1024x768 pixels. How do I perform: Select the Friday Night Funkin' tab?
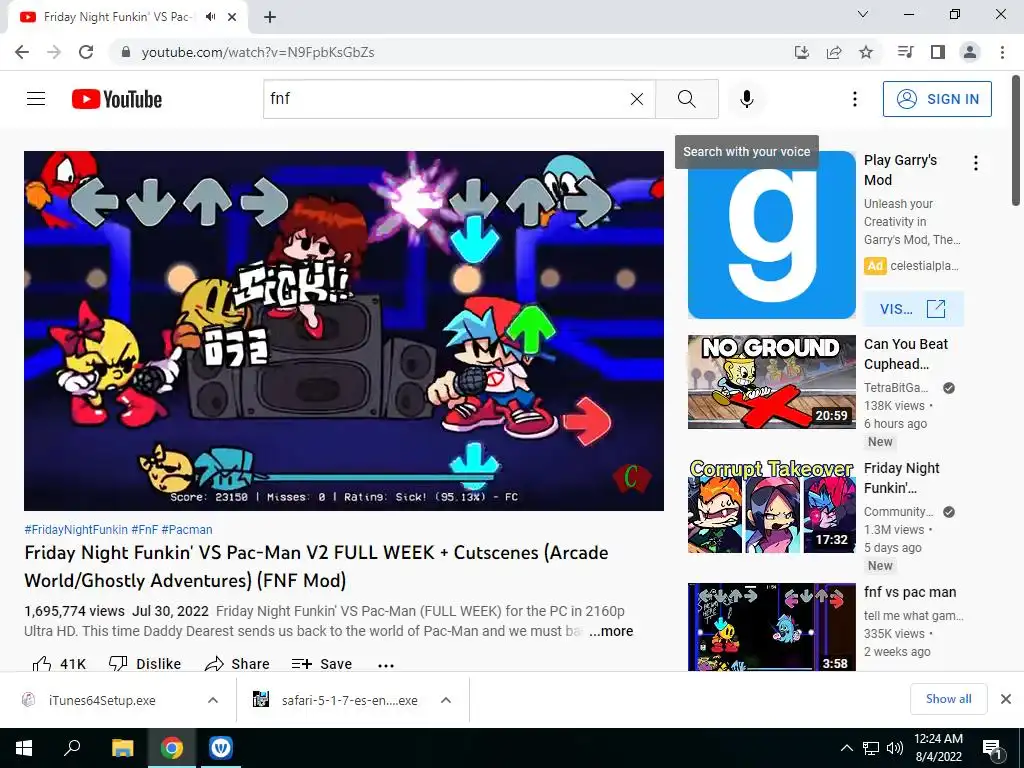116,17
